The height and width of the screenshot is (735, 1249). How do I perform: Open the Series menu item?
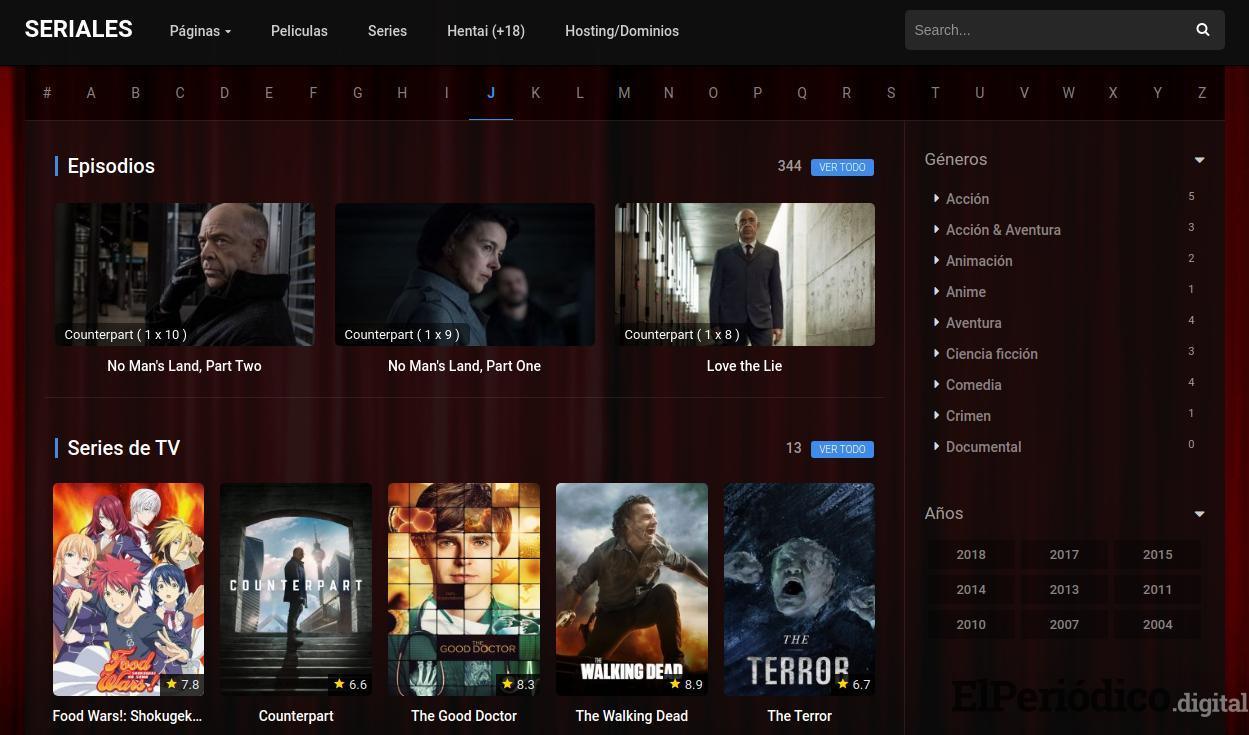point(387,31)
